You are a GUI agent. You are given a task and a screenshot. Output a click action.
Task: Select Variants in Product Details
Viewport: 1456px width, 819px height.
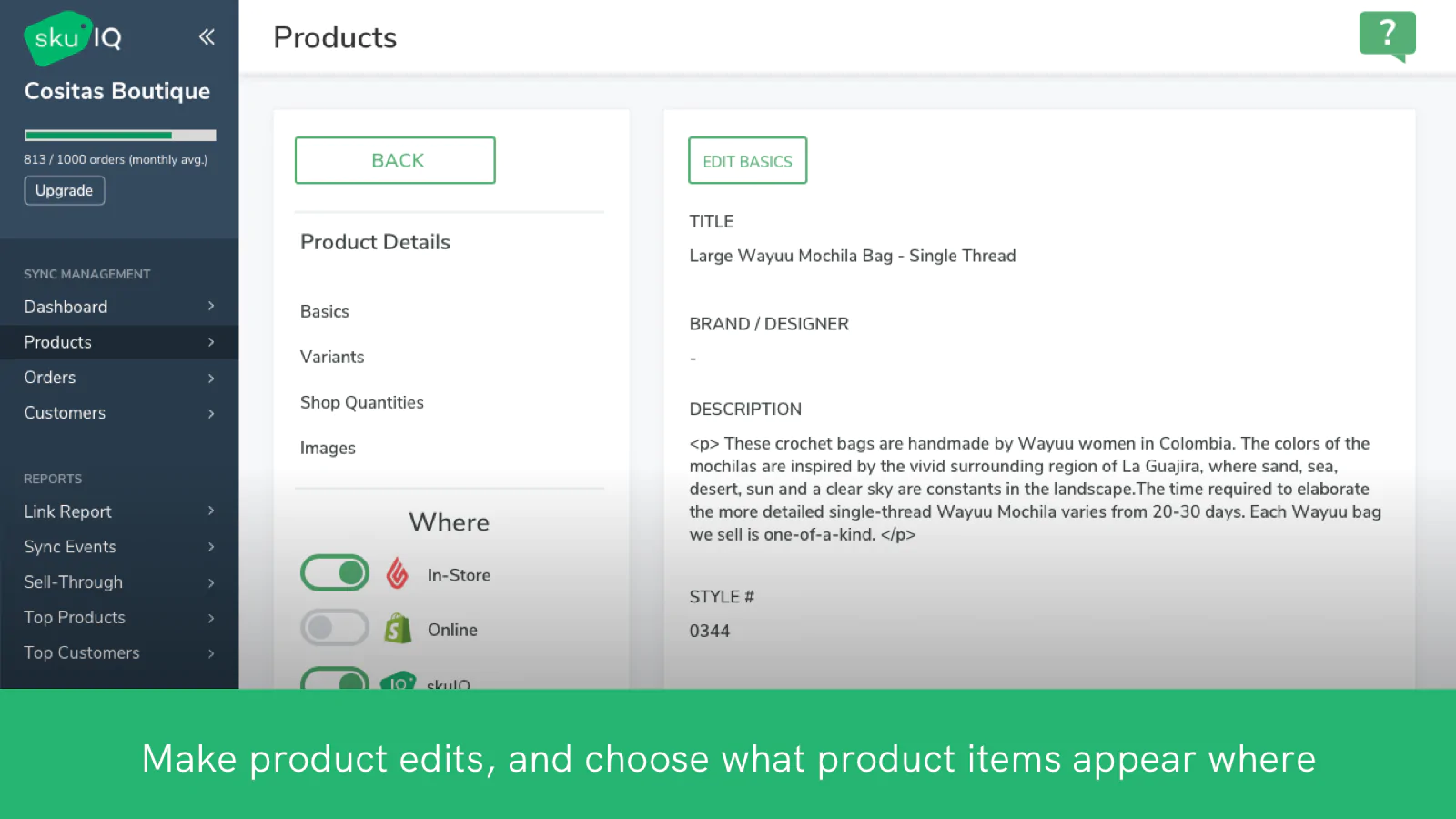tap(332, 358)
